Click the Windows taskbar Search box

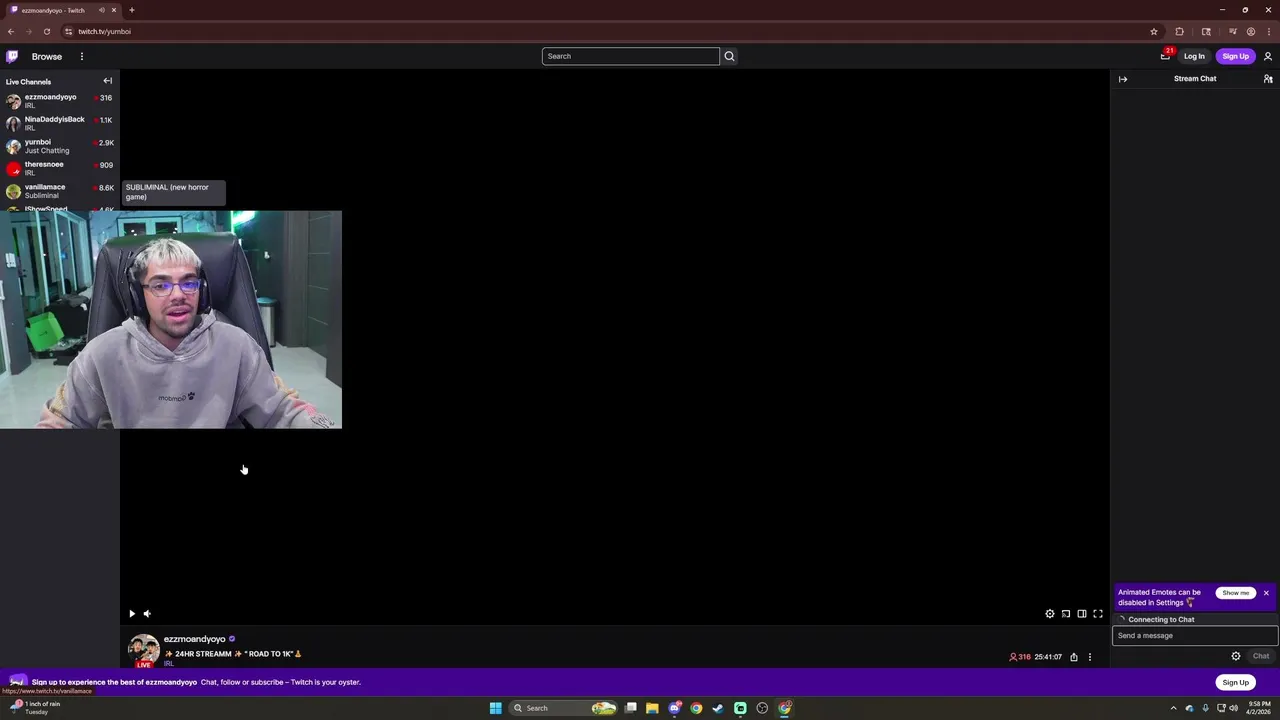coord(563,708)
